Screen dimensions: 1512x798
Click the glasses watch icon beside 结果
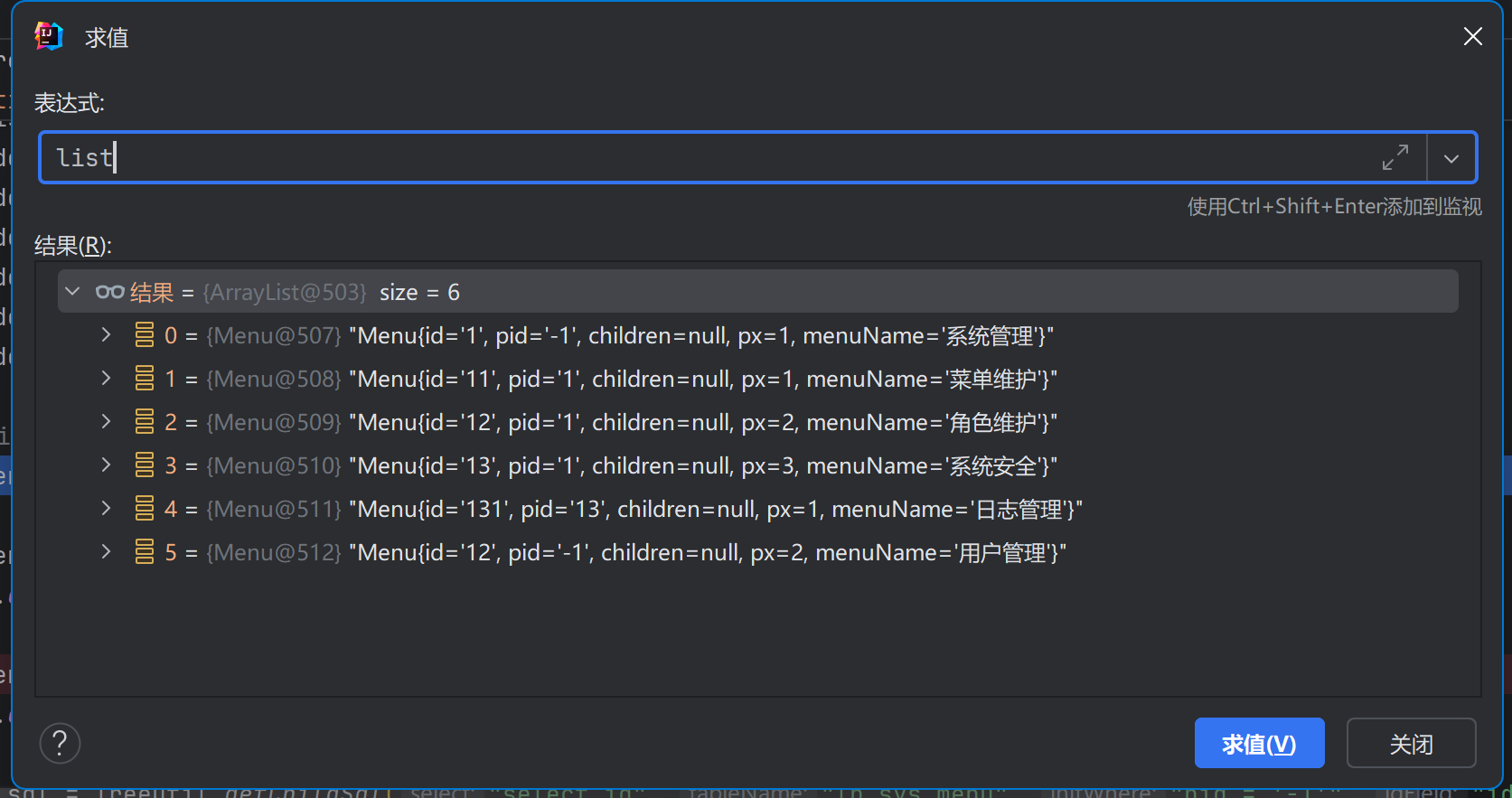point(109,292)
